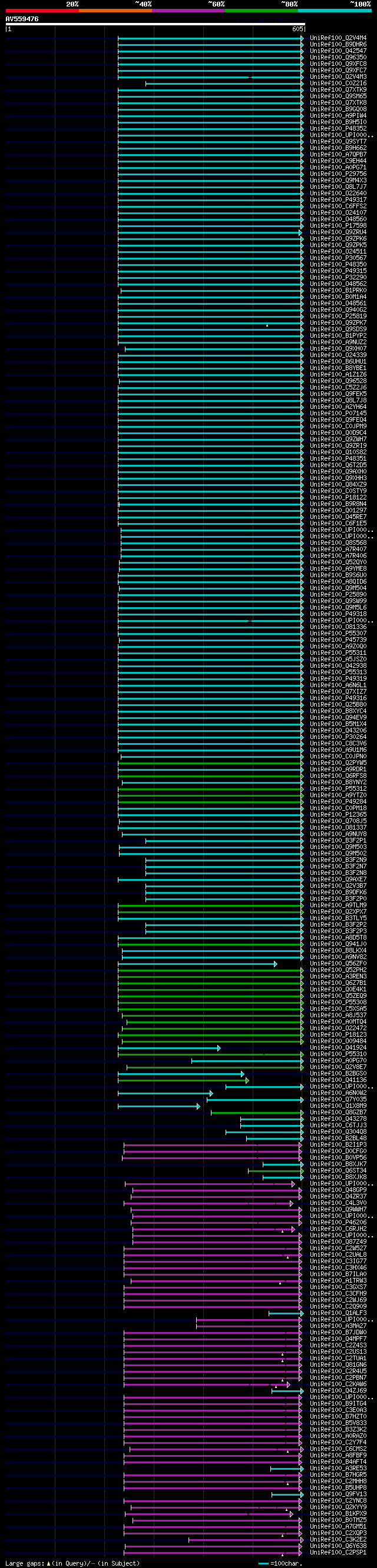Image resolution: width=377 pixels, height=1568 pixels.
Task: Open hit UniRef100_Q9AXE7
Action: coord(338,879)
